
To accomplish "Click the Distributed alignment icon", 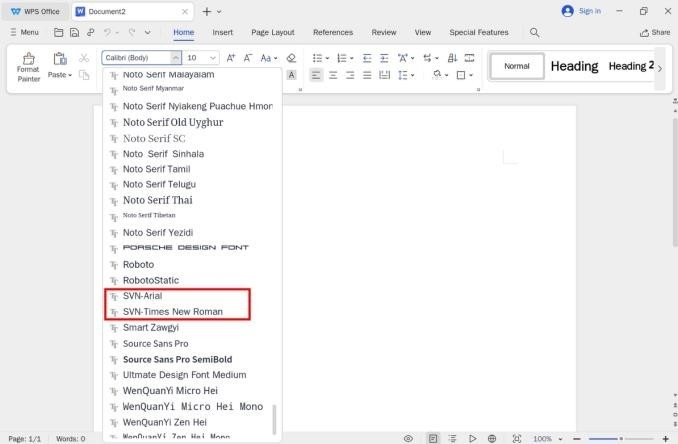I will (x=384, y=75).
